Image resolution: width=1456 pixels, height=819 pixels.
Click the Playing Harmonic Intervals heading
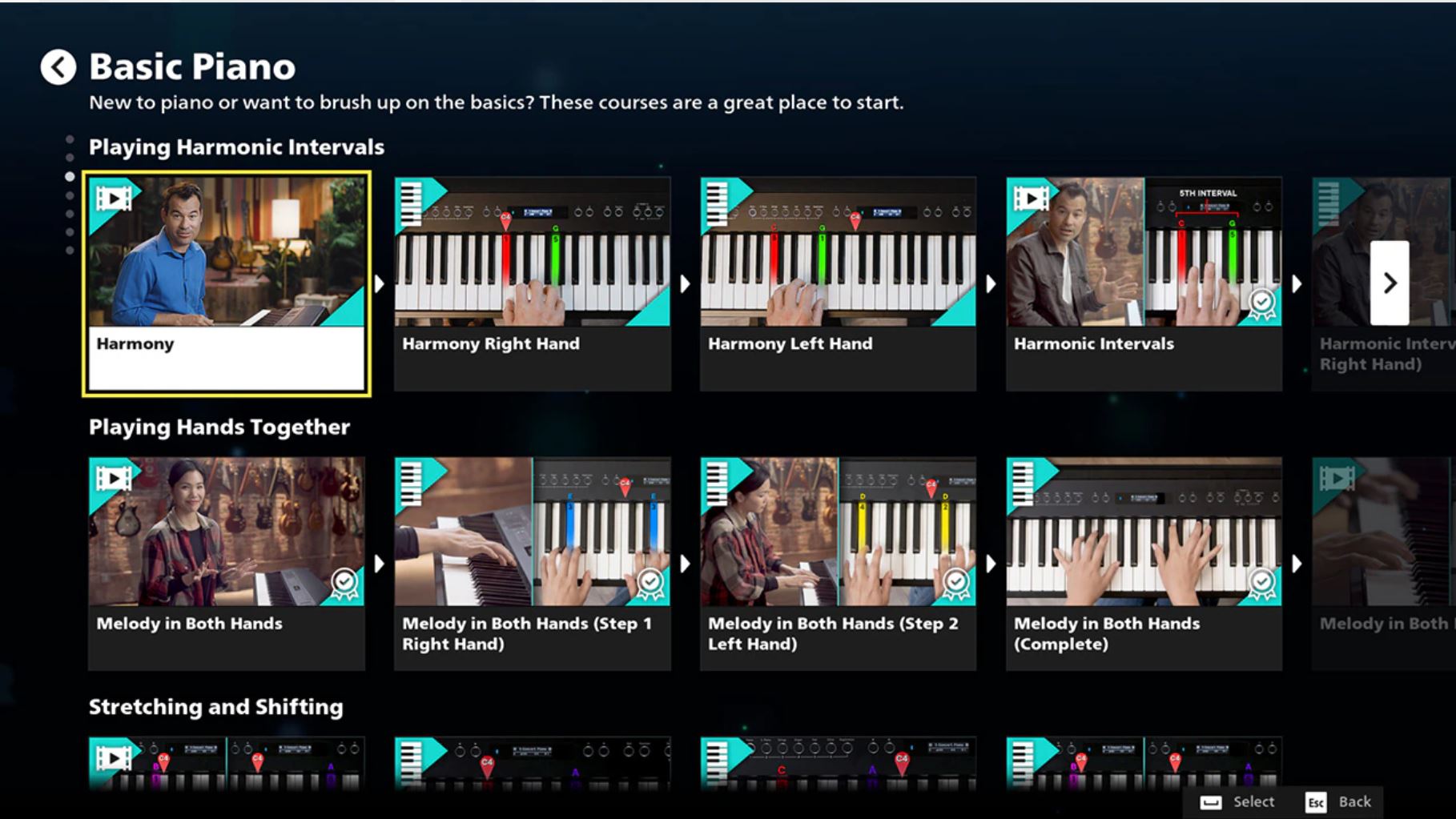[236, 147]
